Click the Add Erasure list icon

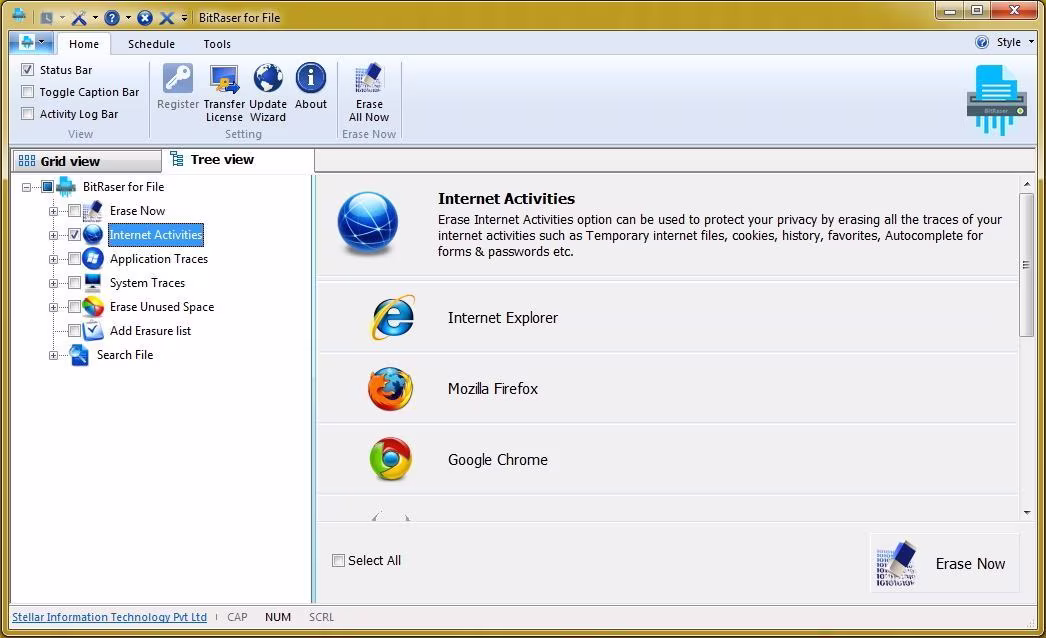[x=93, y=330]
